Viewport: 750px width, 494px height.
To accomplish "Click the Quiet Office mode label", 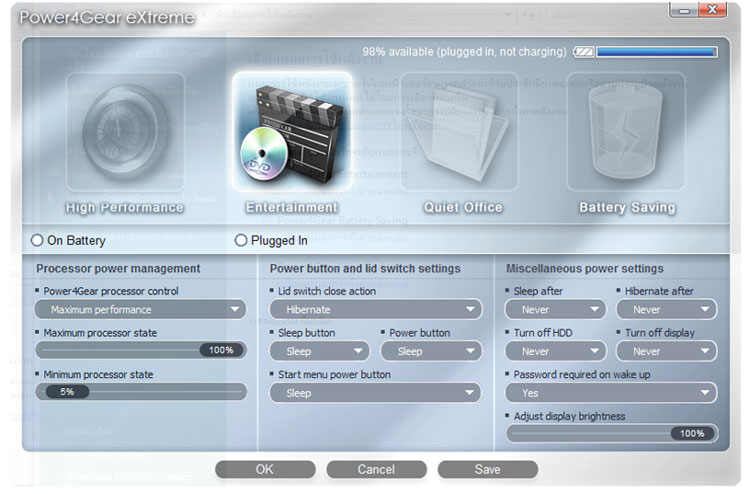I will [x=463, y=208].
